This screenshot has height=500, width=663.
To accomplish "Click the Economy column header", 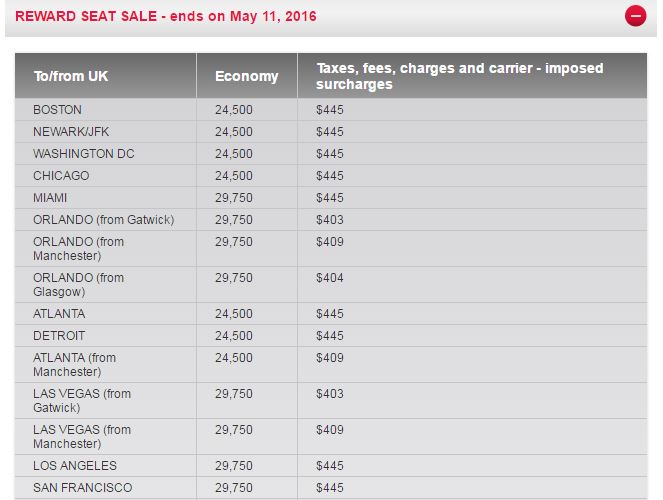I will (x=246, y=76).
